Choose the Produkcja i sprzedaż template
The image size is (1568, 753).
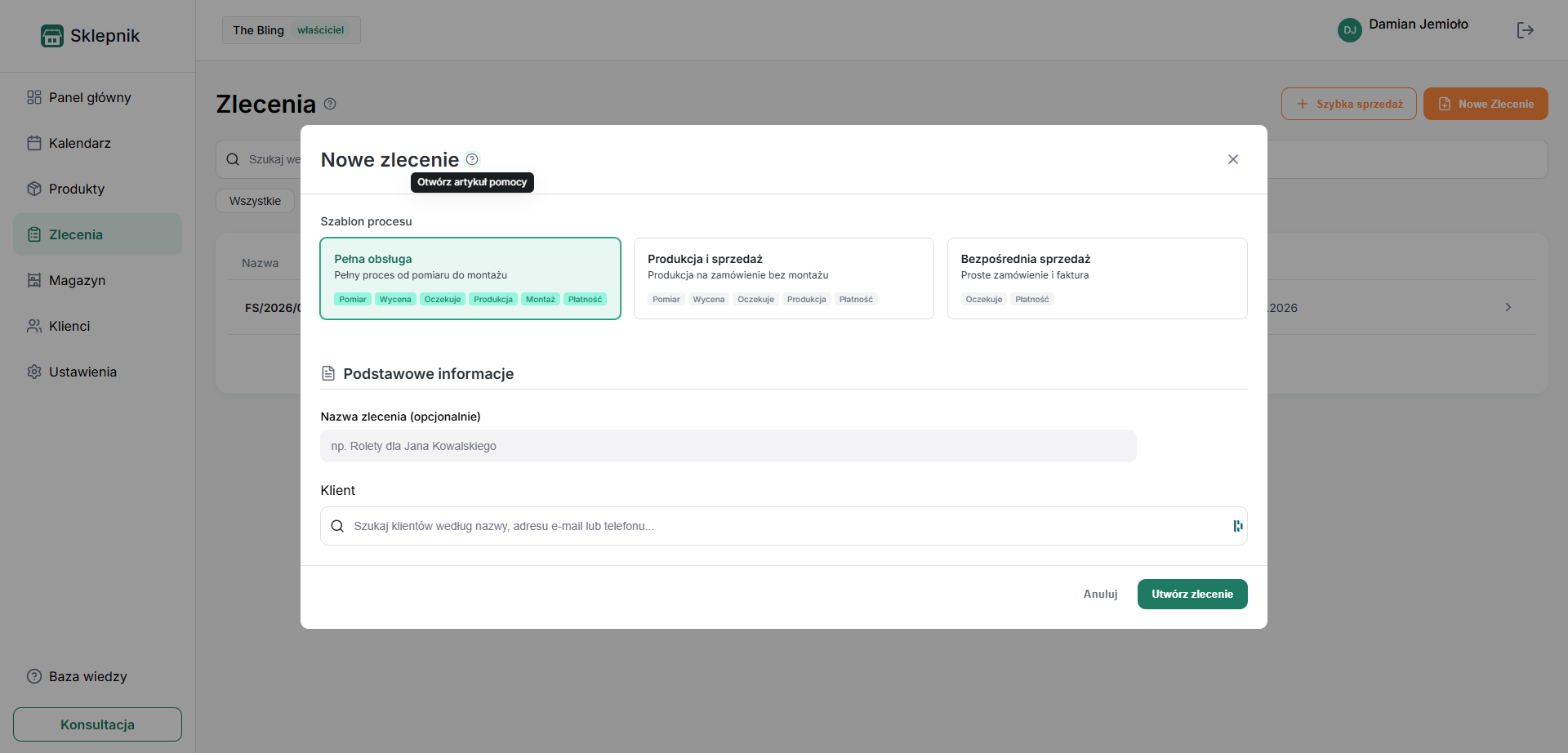point(784,278)
